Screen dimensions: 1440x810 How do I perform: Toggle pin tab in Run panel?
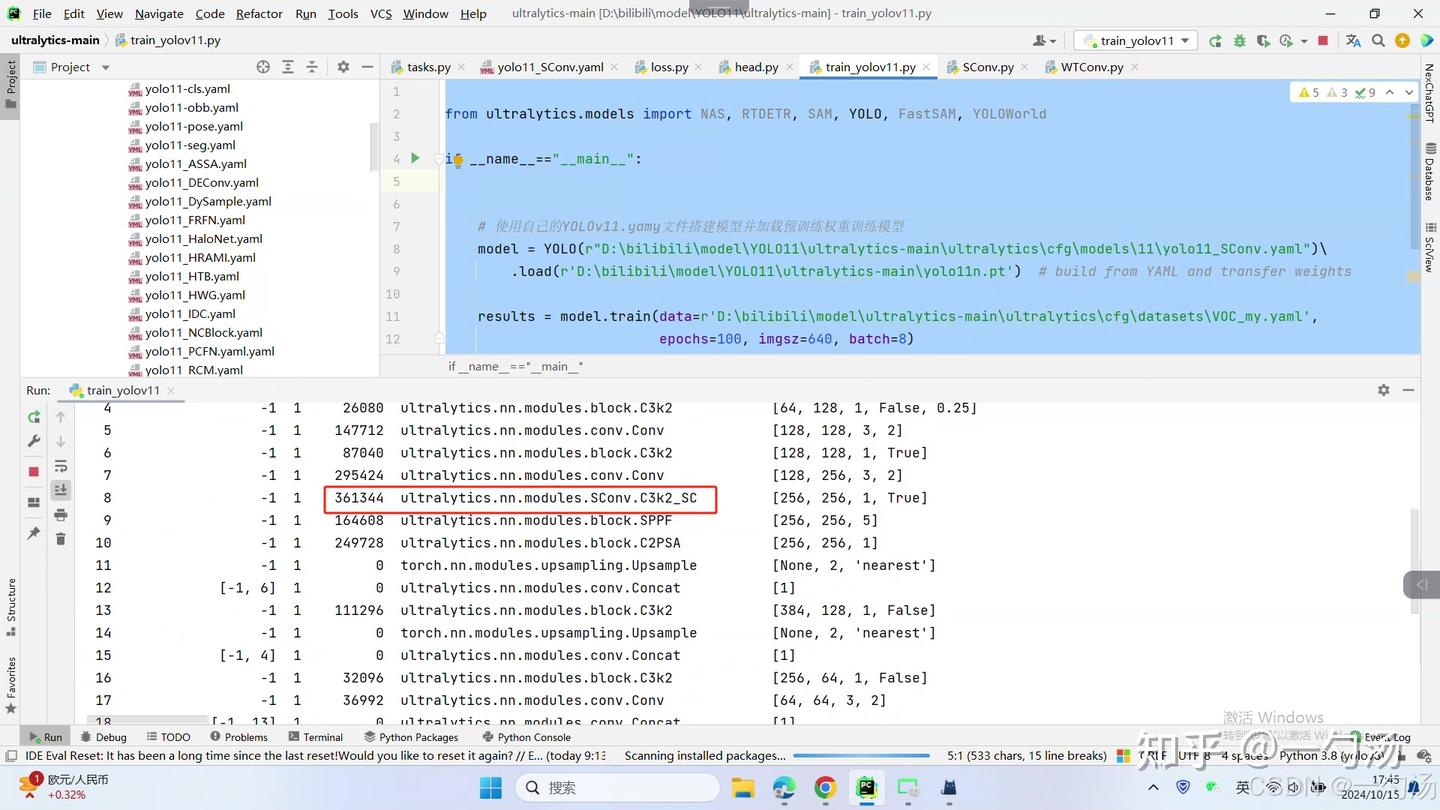click(x=34, y=533)
